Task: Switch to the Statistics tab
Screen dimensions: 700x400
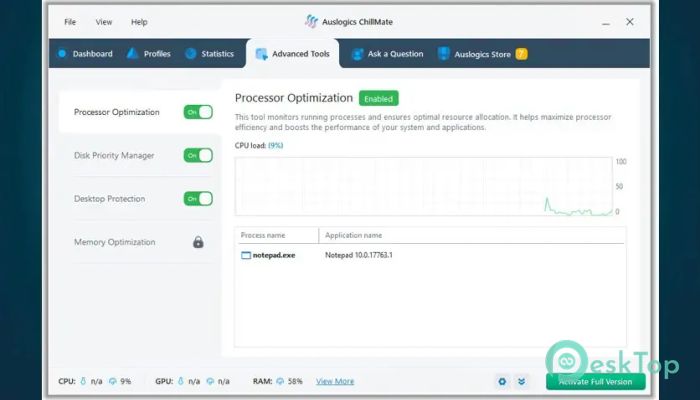Action: tap(210, 54)
